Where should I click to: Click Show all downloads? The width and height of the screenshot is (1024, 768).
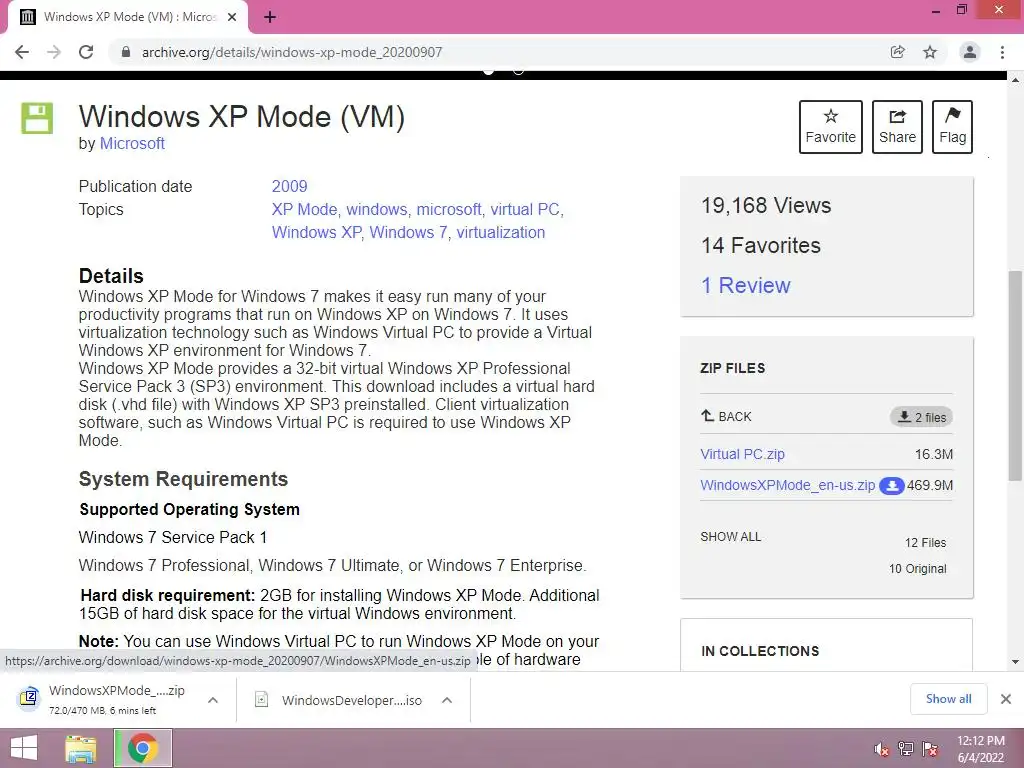[948, 699]
